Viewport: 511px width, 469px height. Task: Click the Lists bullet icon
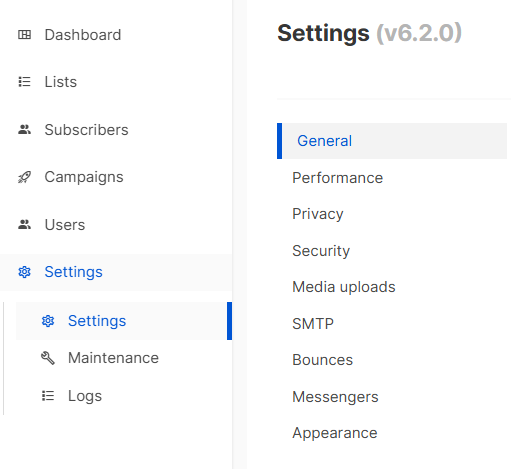24,82
